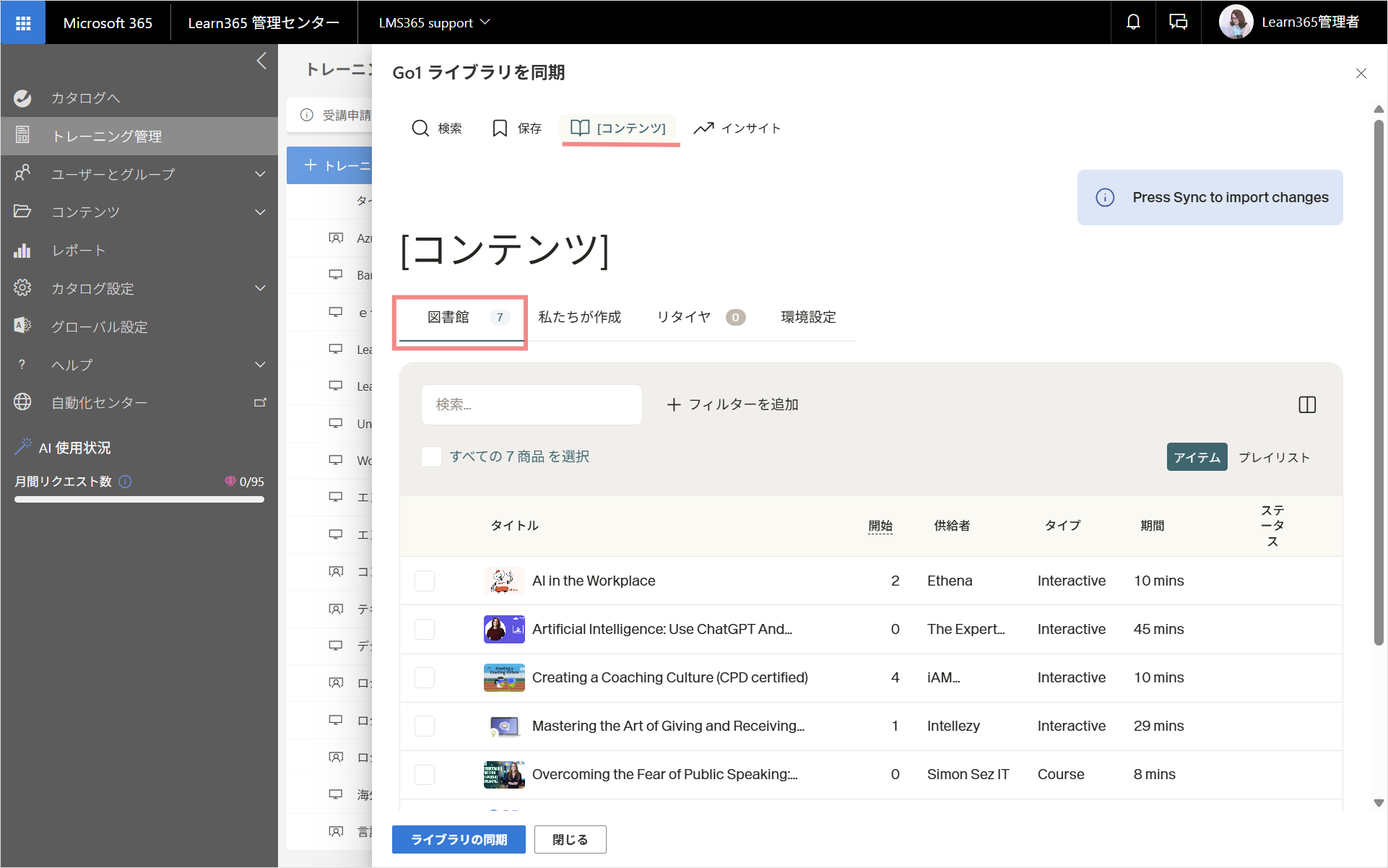Screen dimensions: 1388x868
Task: Switch the view to プレイリスト
Action: click(x=1274, y=457)
